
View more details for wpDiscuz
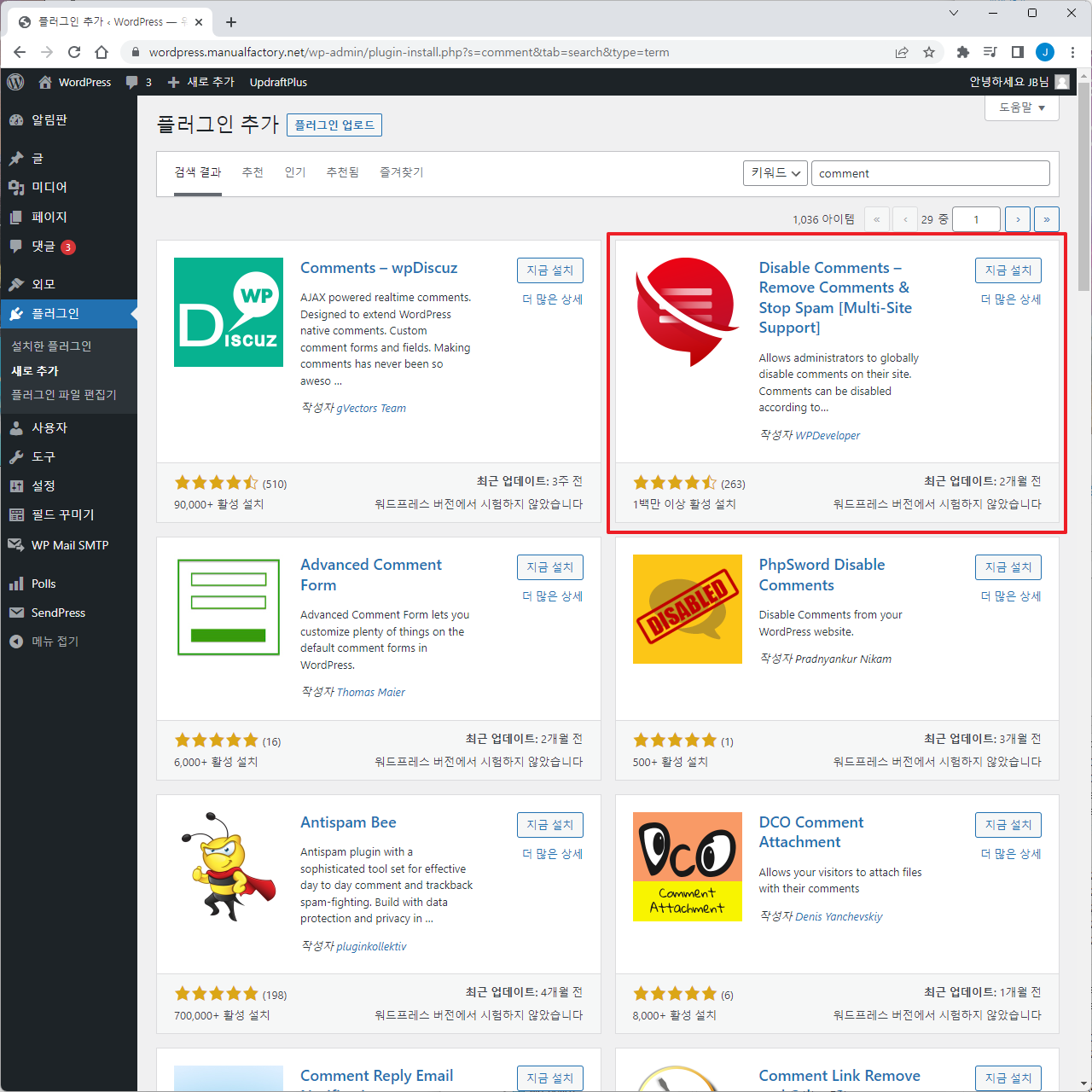553,299
